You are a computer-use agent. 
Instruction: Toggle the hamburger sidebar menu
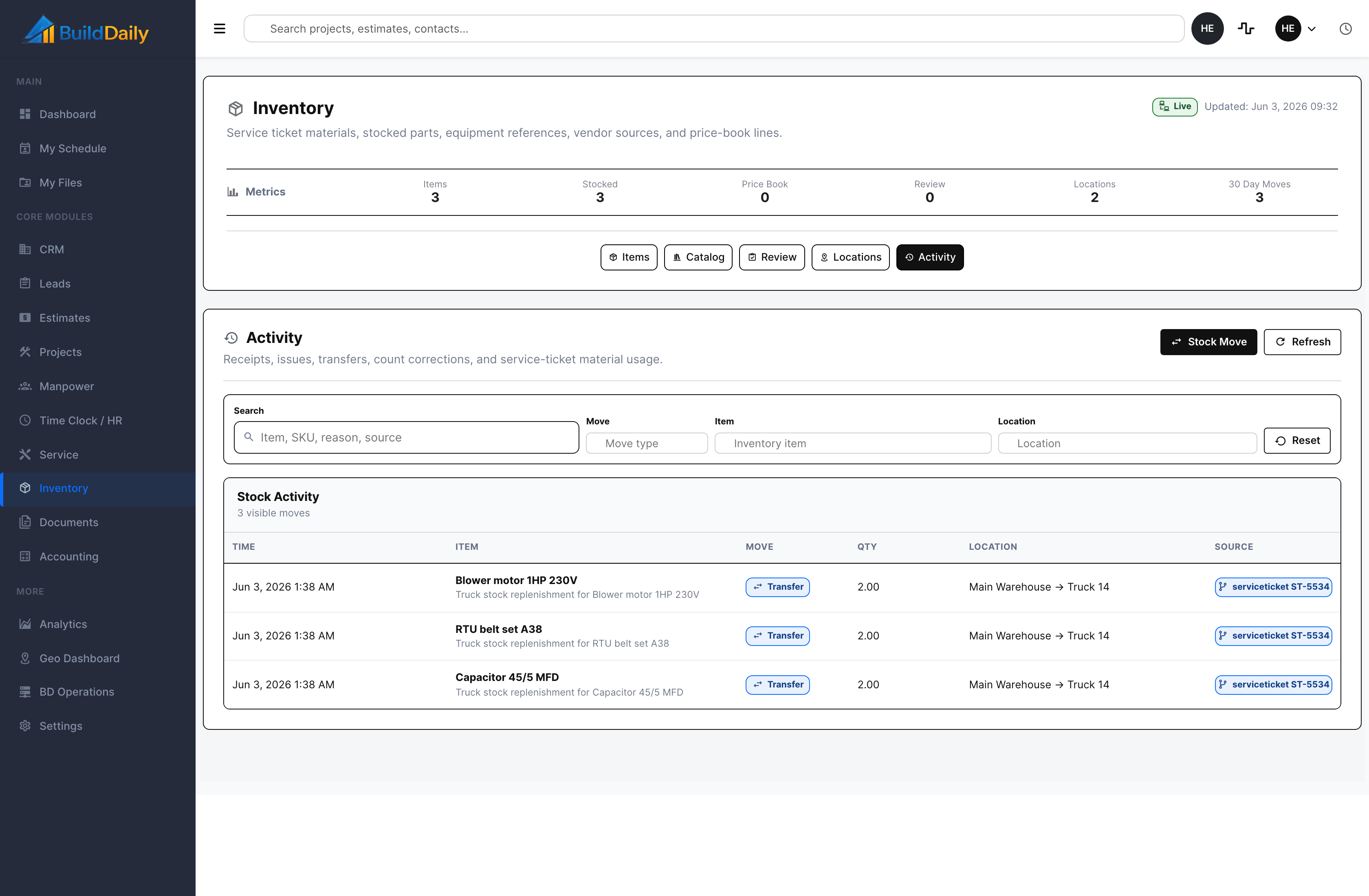click(219, 29)
